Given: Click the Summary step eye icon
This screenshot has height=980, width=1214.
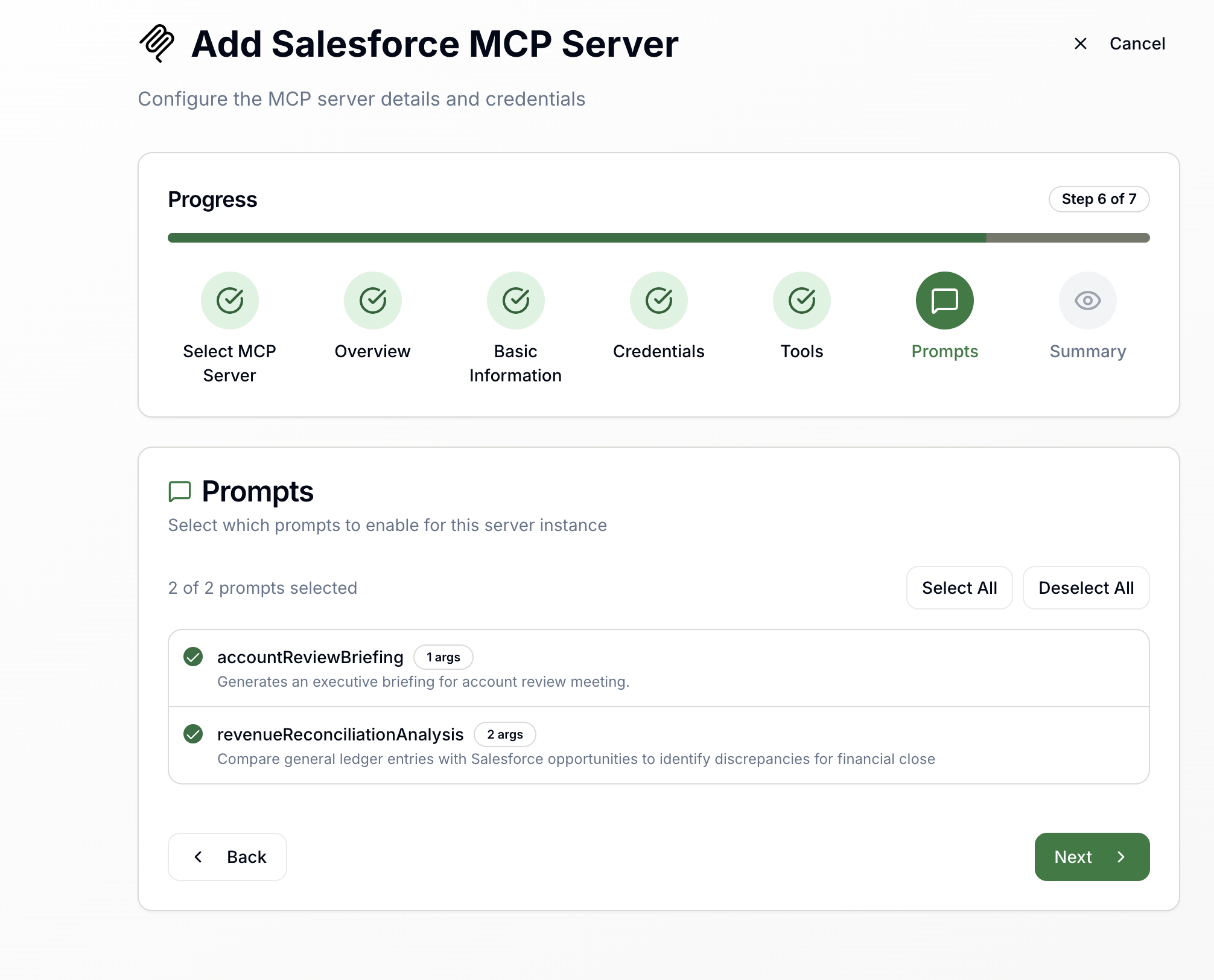Looking at the screenshot, I should [x=1088, y=301].
